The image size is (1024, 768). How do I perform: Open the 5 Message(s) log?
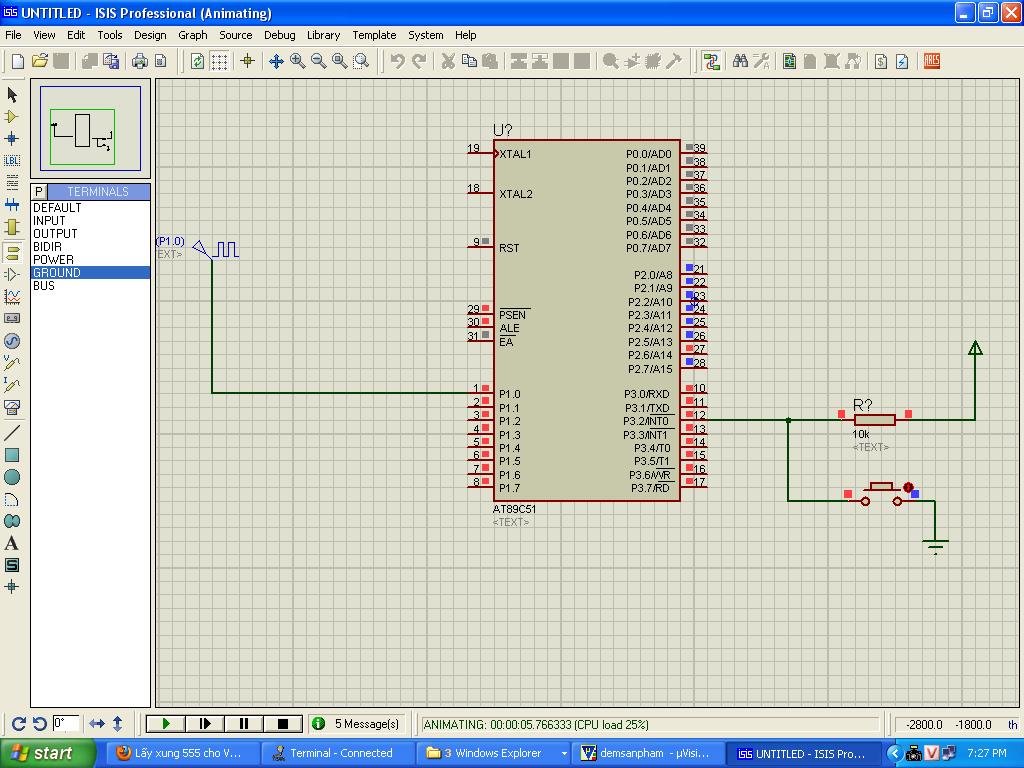[357, 724]
